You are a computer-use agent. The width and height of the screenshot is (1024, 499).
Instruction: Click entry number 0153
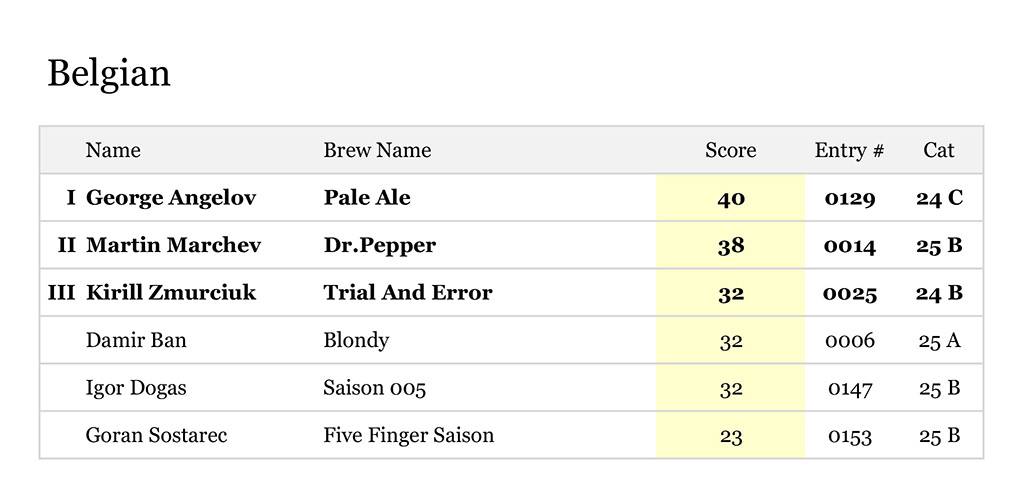pyautogui.click(x=849, y=436)
